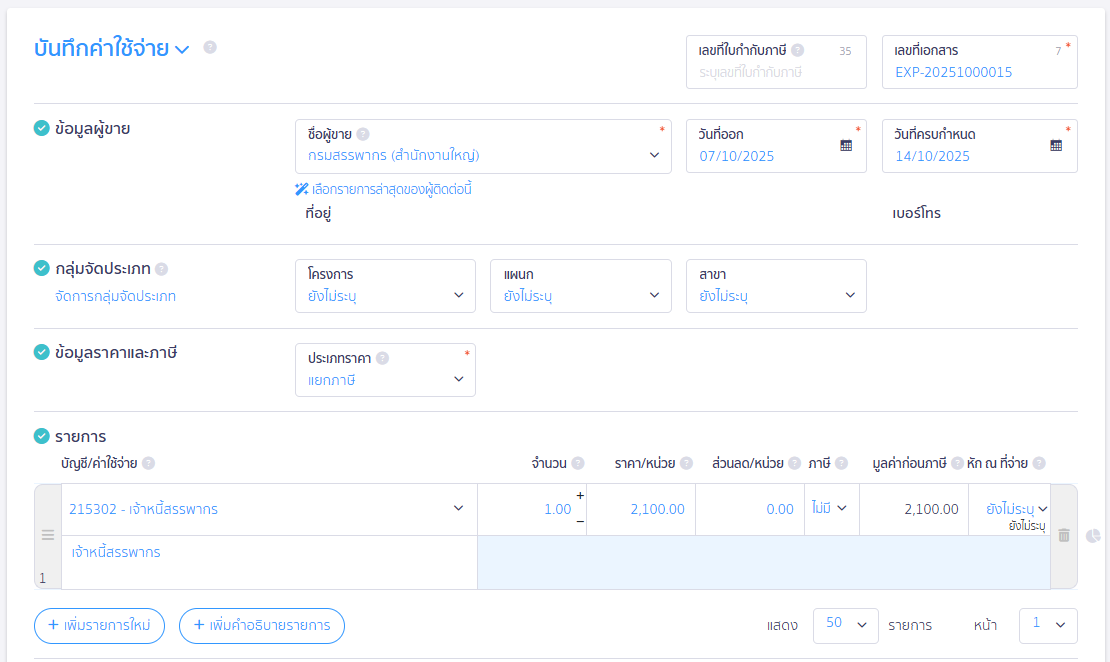Viewport: 1110px width, 662px height.
Task: Open calendar icon for วันที่ออก date
Action: point(846,145)
